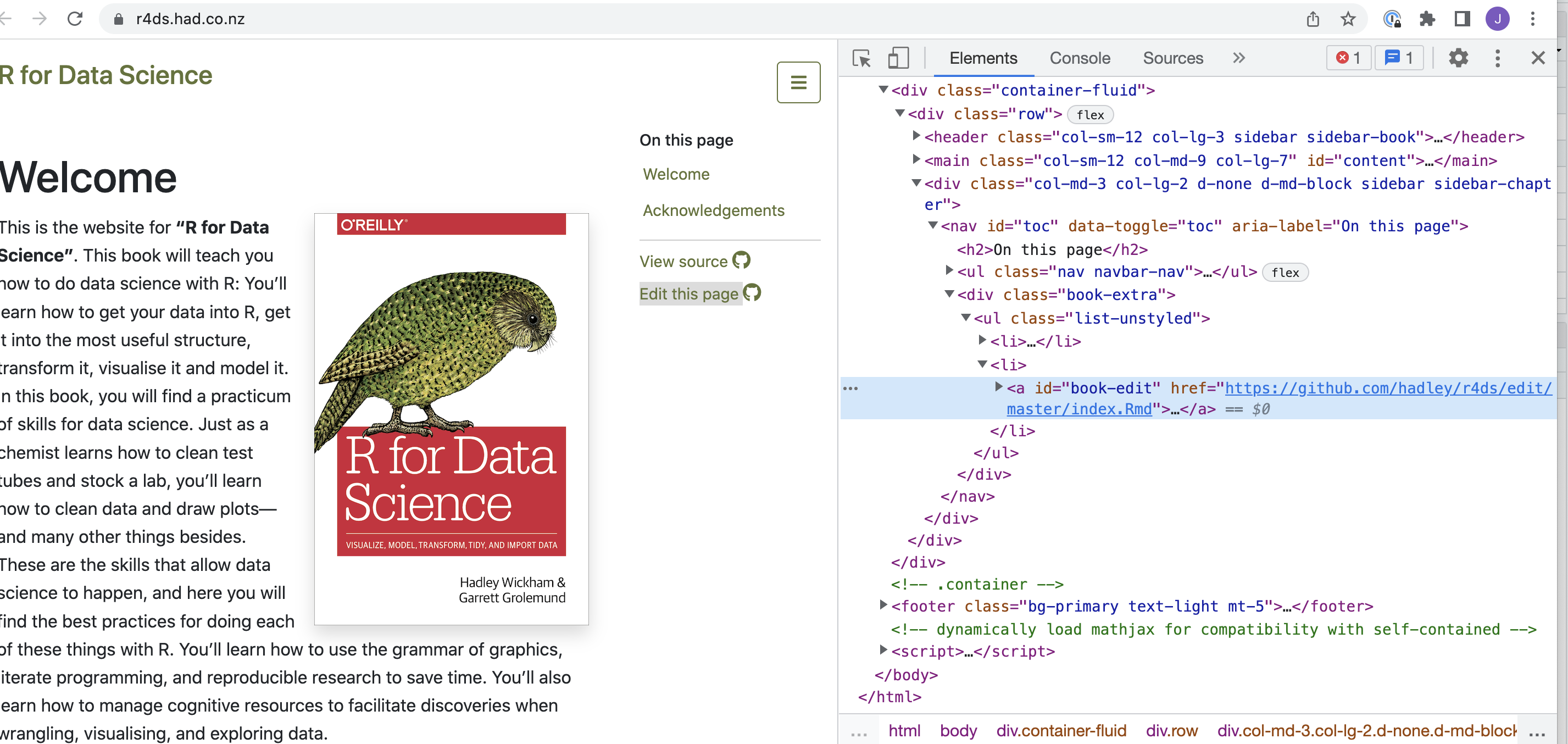Collapse the ul list-unstyled node
The width and height of the screenshot is (1568, 744).
point(965,318)
